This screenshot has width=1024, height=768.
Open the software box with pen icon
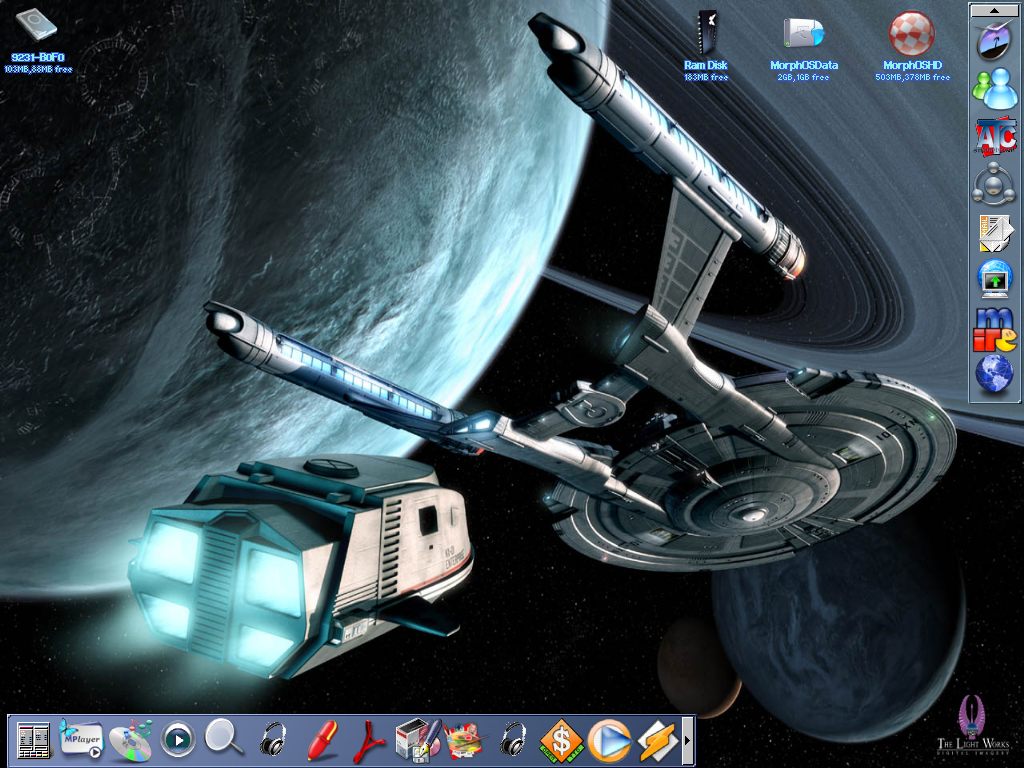pos(418,741)
